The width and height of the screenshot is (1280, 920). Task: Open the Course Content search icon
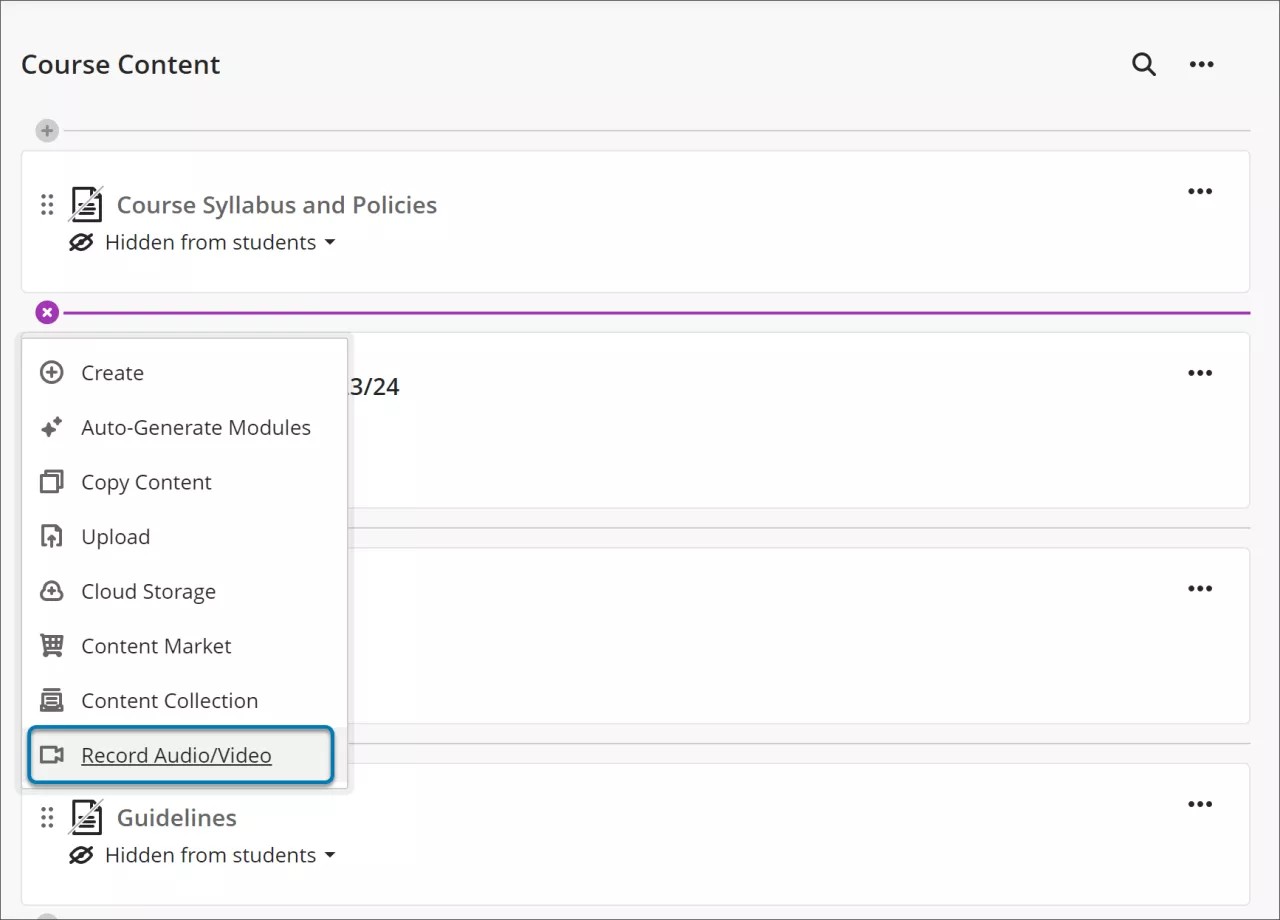tap(1143, 64)
